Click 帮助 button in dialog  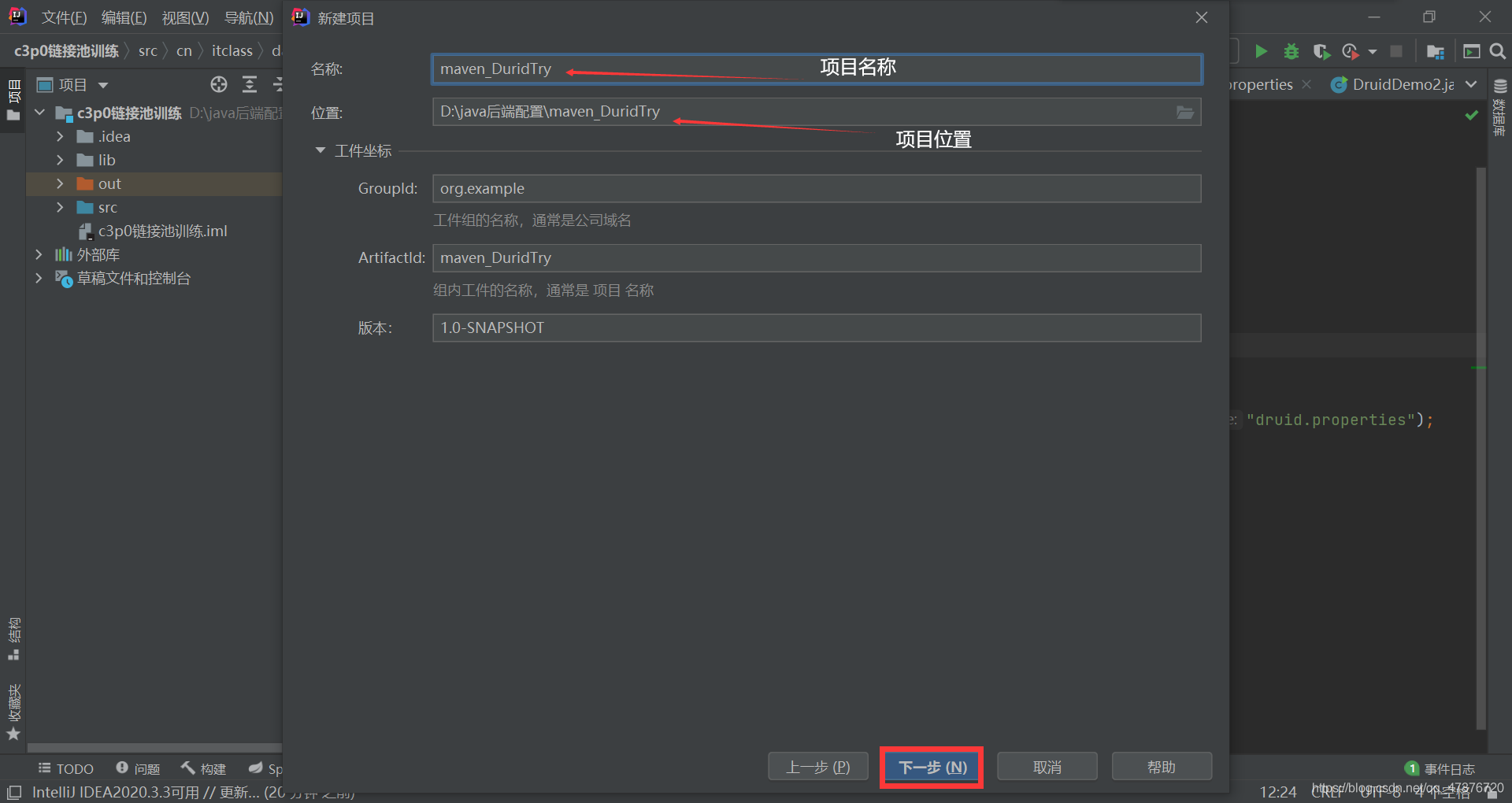point(1162,767)
